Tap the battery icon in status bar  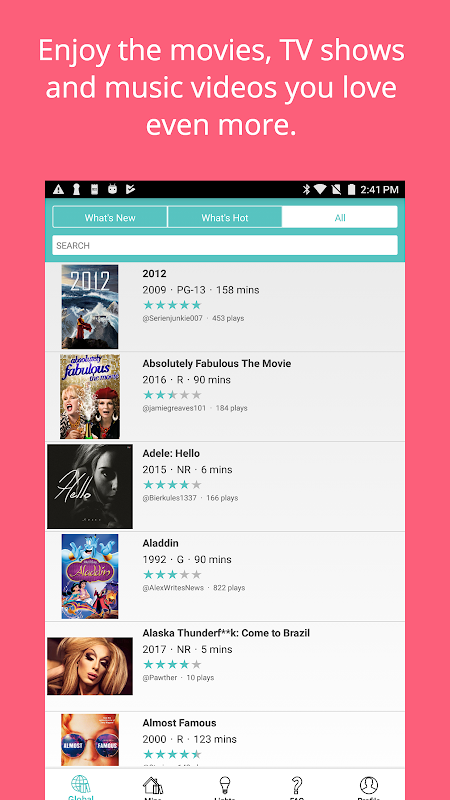[x=351, y=189]
